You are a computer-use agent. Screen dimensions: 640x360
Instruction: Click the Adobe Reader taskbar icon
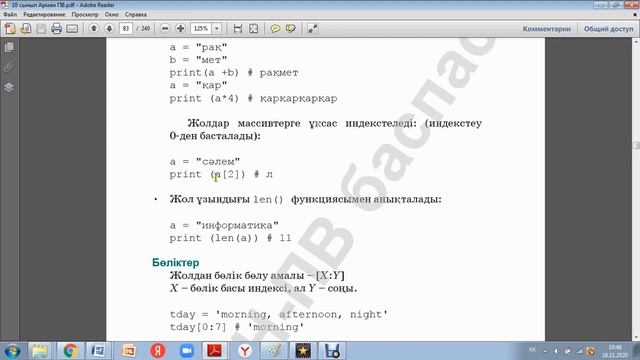pos(215,351)
